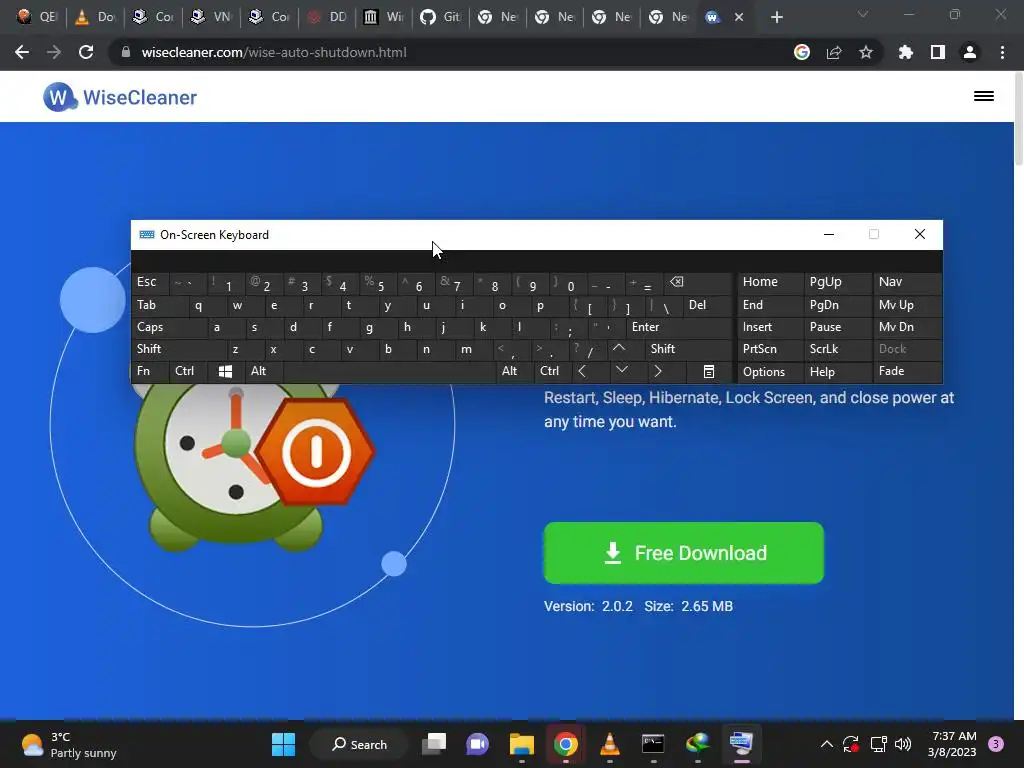Toggle left Ctrl key on On-Screen Keyboard
The width and height of the screenshot is (1024, 768).
click(x=189, y=371)
